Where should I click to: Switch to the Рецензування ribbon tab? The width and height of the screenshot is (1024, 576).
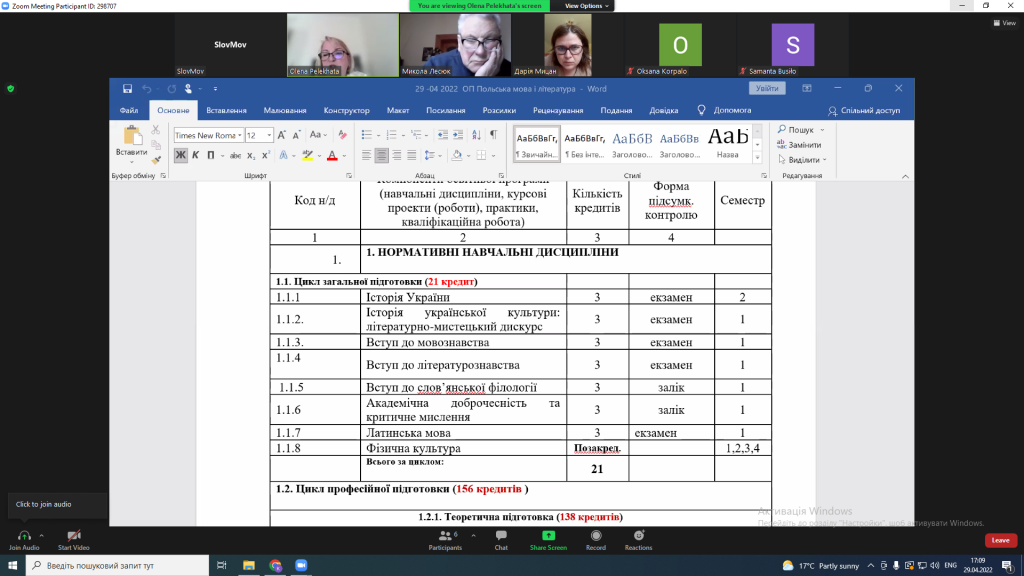tap(558, 111)
